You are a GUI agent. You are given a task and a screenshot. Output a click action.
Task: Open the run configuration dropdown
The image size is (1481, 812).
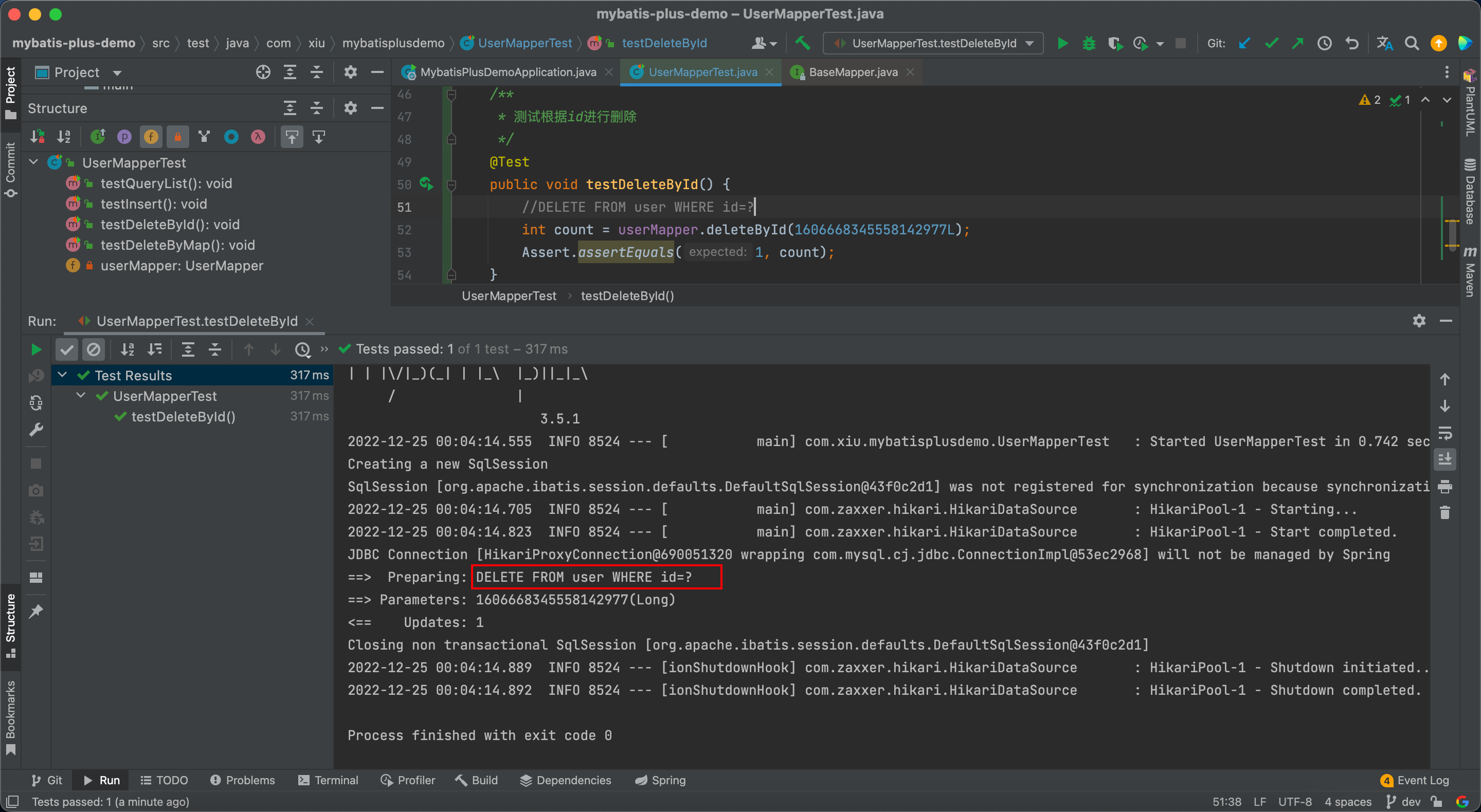coord(933,43)
